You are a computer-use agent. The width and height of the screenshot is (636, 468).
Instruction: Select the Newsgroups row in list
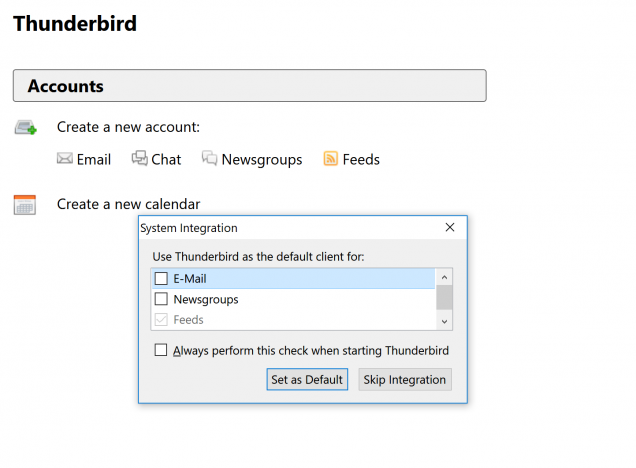[x=293, y=299]
